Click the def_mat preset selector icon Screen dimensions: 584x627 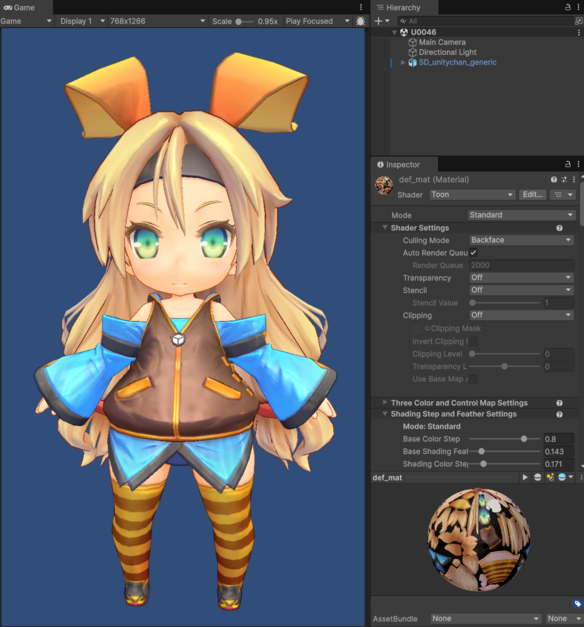tap(564, 180)
